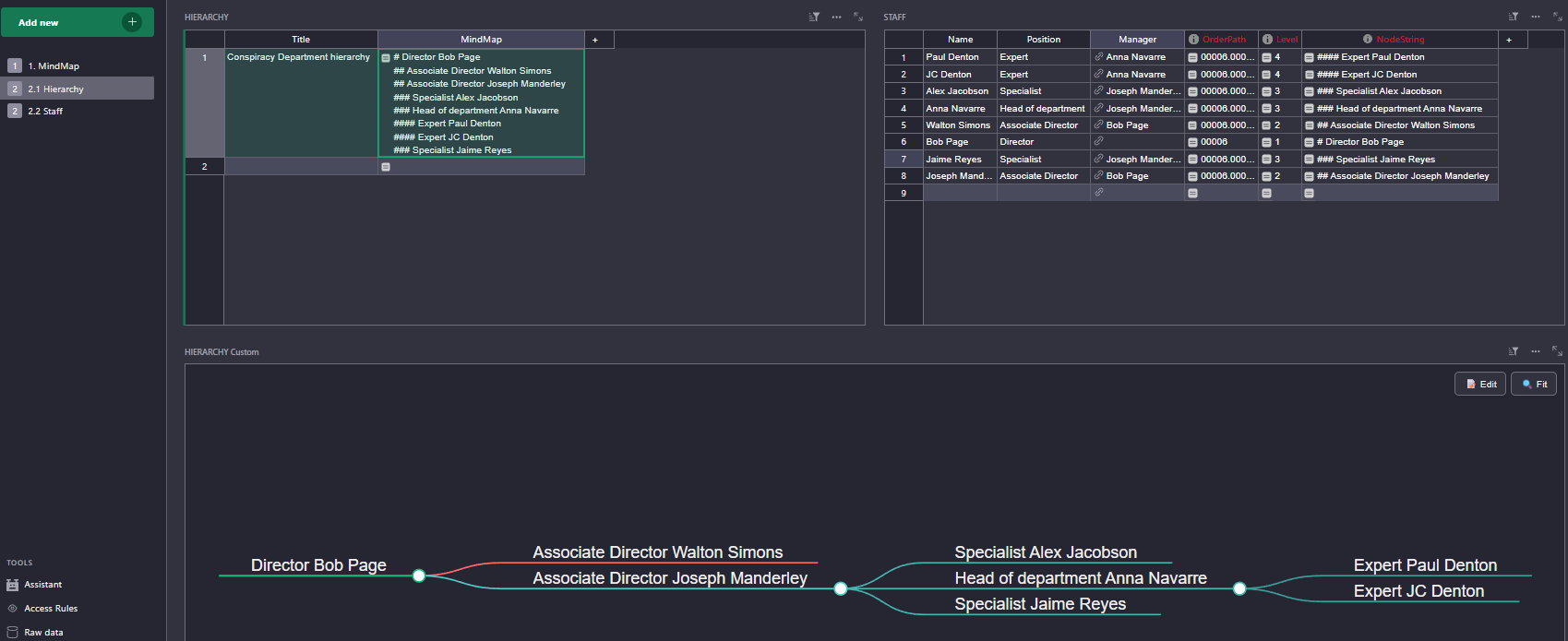The image size is (1568, 641).
Task: Open the 1. MindMap page
Action: point(54,66)
